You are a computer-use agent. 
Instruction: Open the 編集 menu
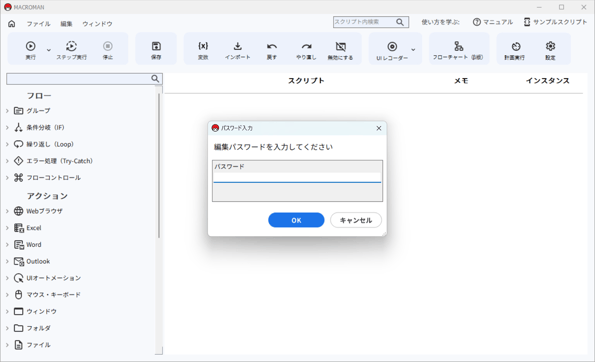66,24
